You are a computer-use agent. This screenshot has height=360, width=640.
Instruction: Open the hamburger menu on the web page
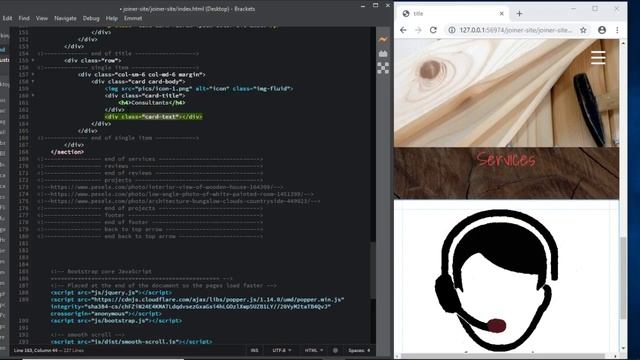click(598, 58)
